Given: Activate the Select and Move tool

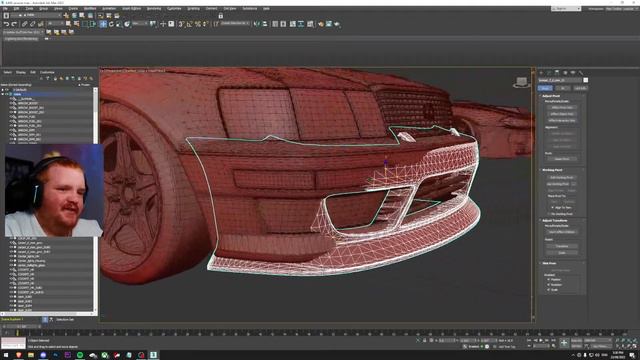Looking at the screenshot, I should 103,24.
